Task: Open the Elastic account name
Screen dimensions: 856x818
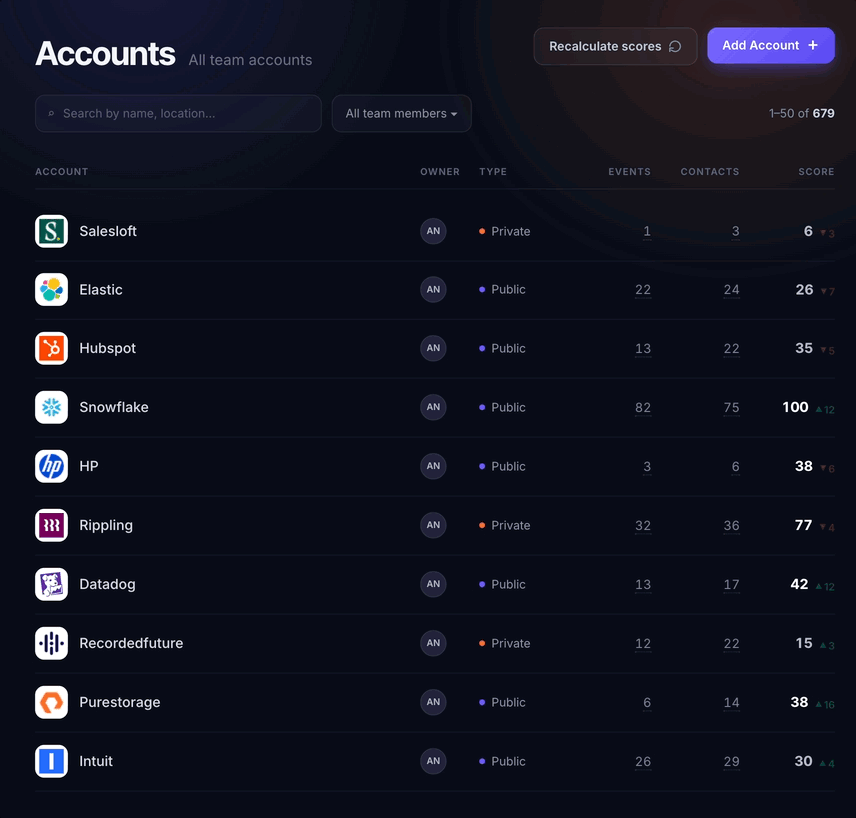Action: 100,289
